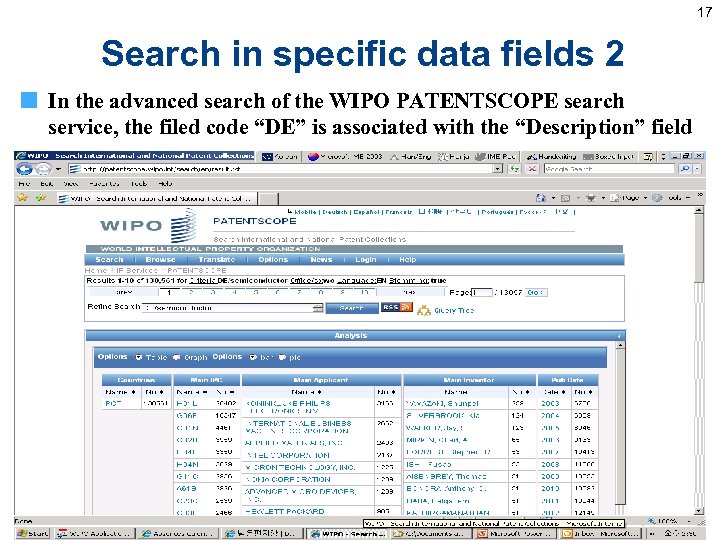Open the Browse tab in the WIPO navigation

click(160, 259)
